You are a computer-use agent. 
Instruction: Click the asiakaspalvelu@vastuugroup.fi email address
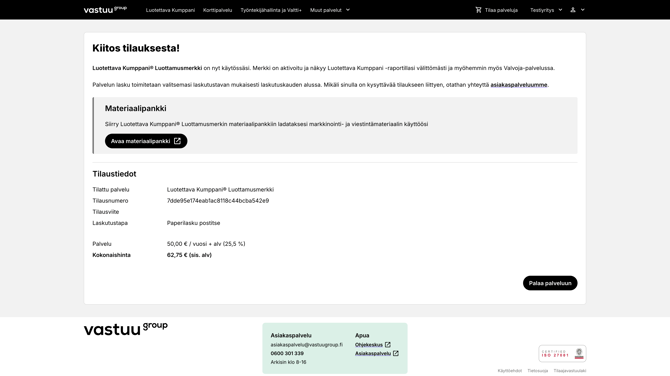coord(306,344)
